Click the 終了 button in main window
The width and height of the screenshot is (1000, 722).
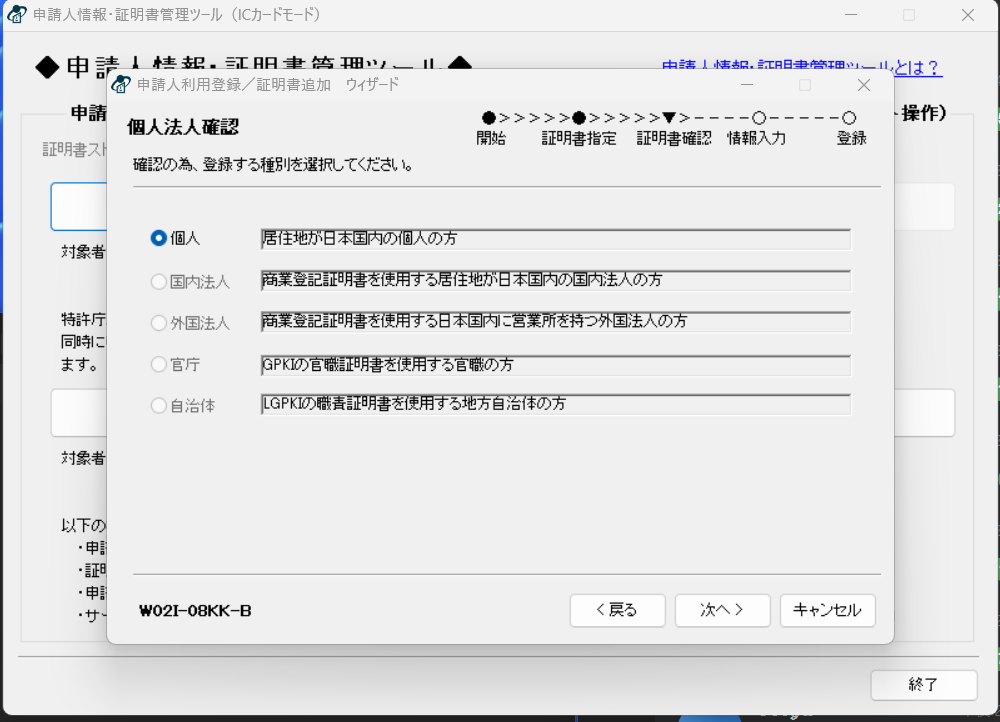click(x=923, y=685)
